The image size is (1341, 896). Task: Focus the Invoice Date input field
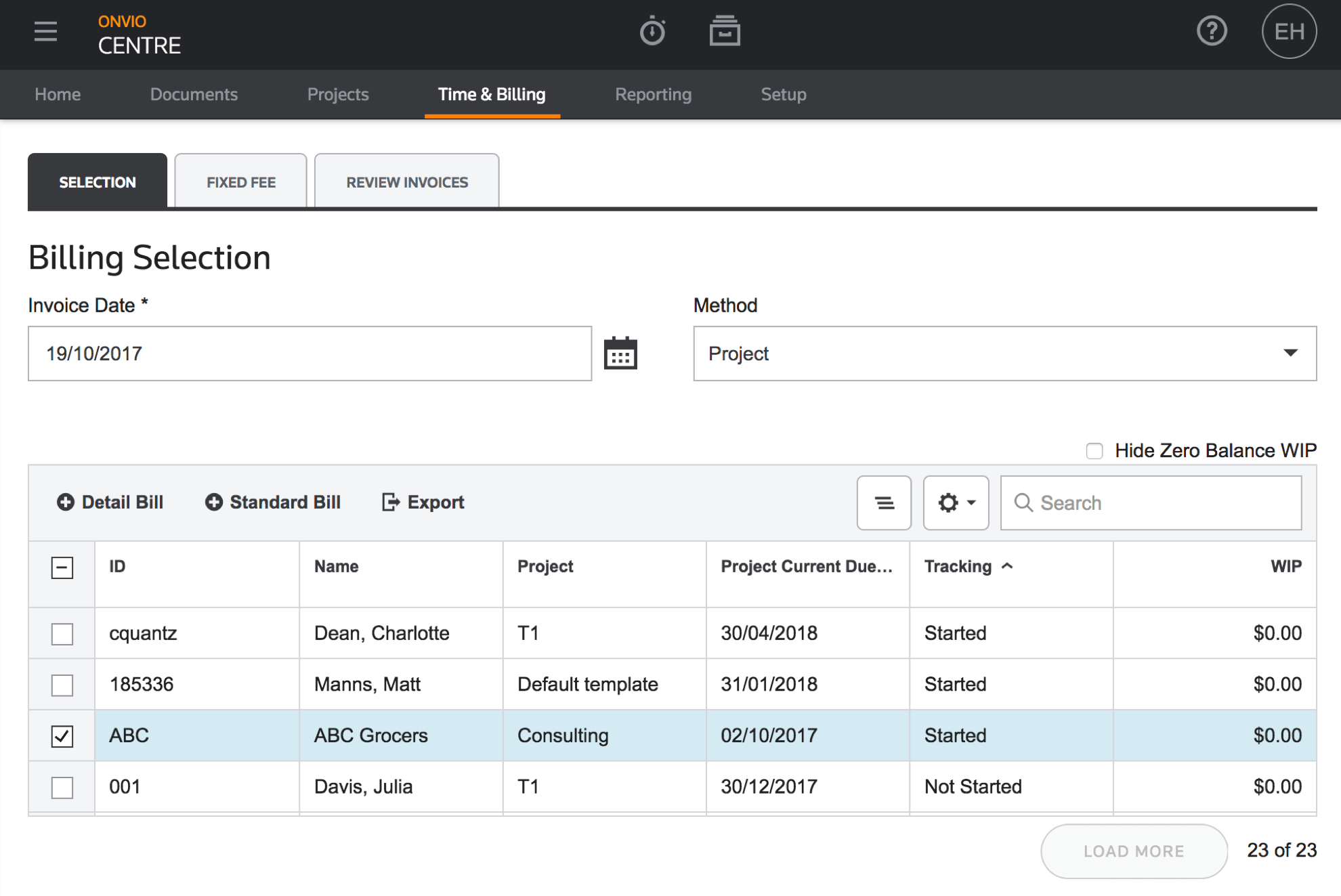coord(310,354)
